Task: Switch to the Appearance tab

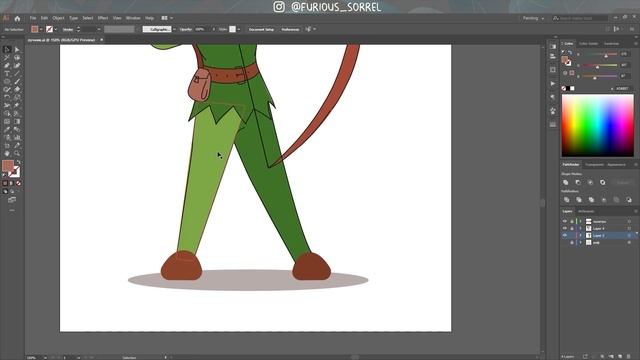Action: [616, 165]
